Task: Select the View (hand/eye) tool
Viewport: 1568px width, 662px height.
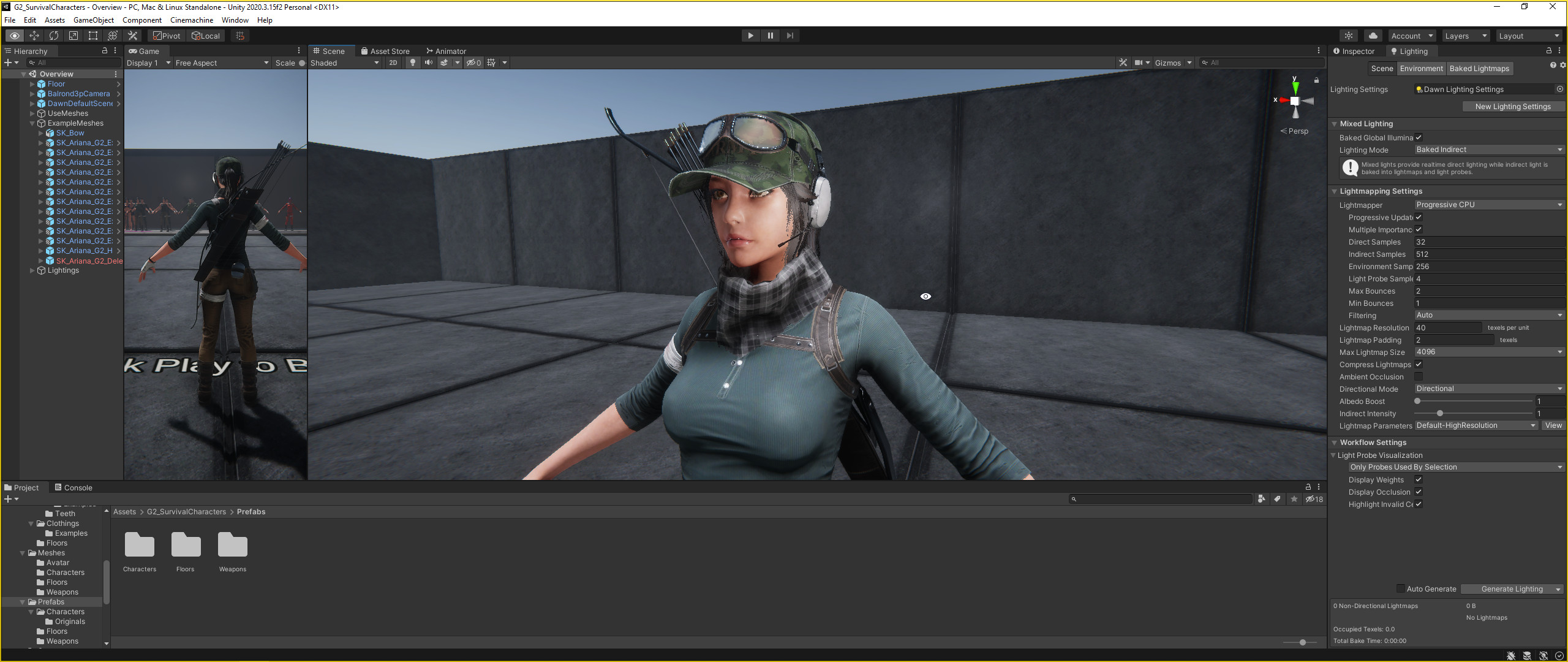Action: click(x=15, y=36)
